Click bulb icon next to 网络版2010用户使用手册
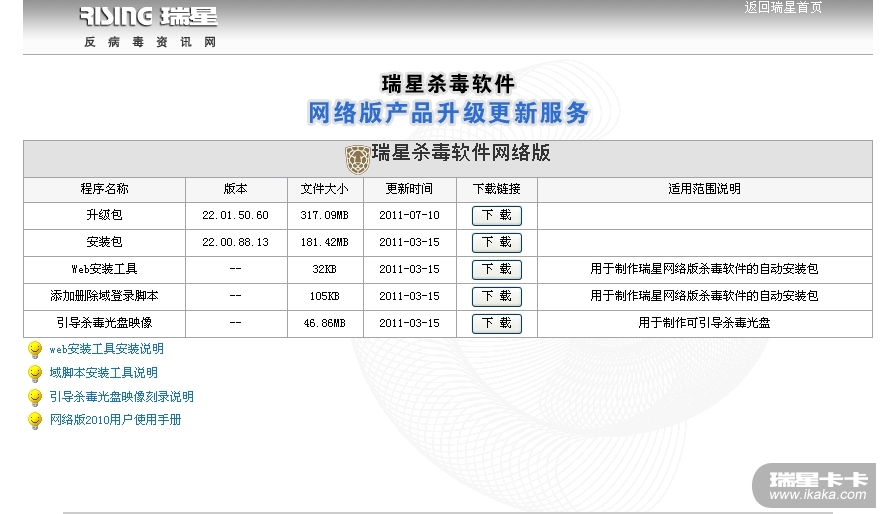The height and width of the screenshot is (514, 885). (35, 420)
